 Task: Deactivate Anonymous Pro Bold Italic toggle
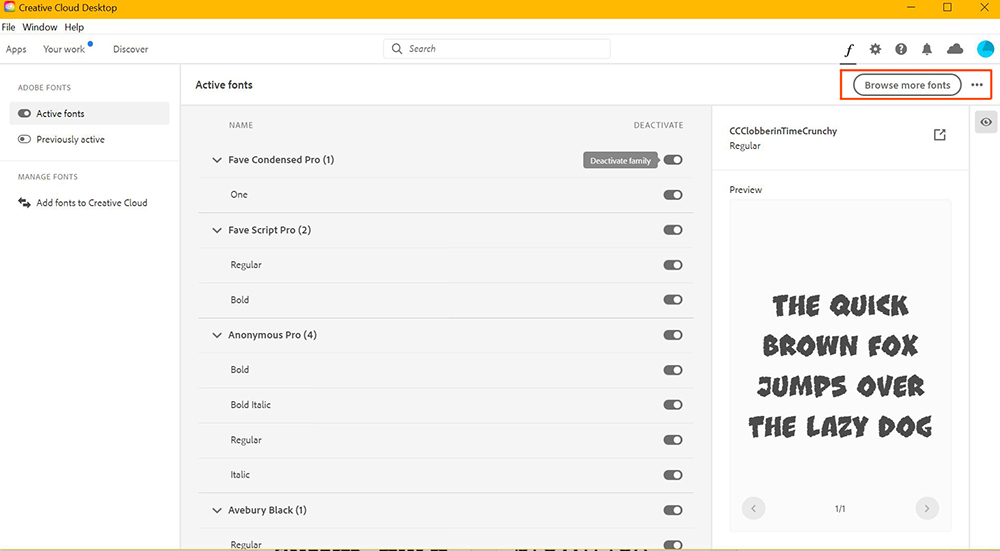(673, 405)
